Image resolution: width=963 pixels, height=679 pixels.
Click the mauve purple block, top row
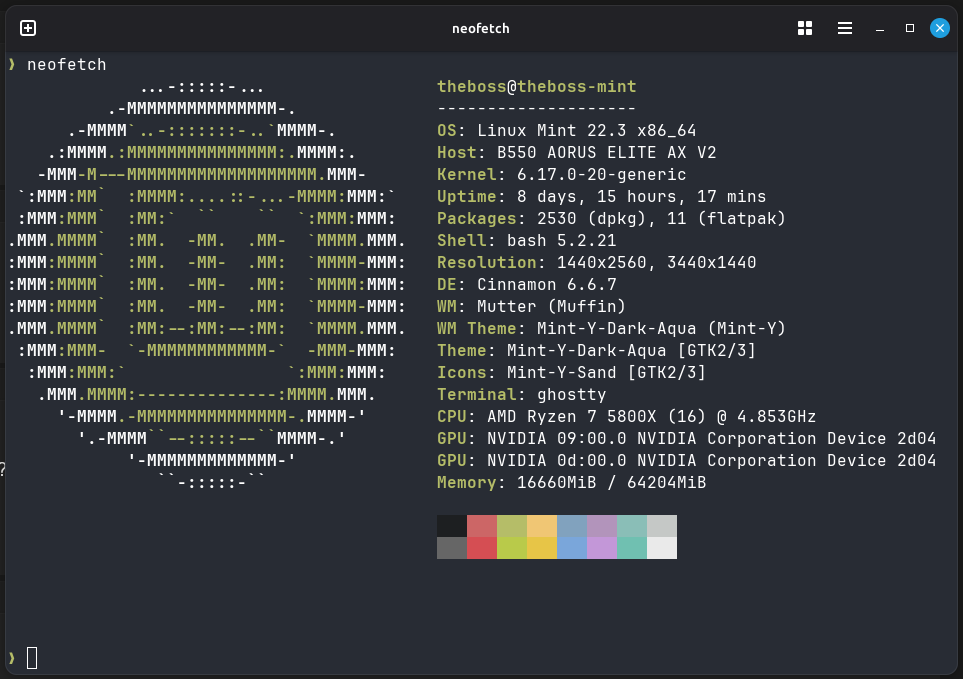click(602, 526)
